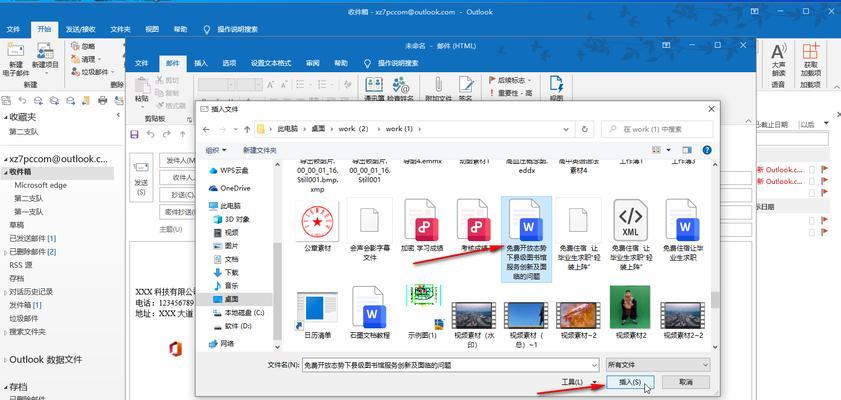
Task: Click the save icon in message quick access toolbar
Action: point(135,134)
